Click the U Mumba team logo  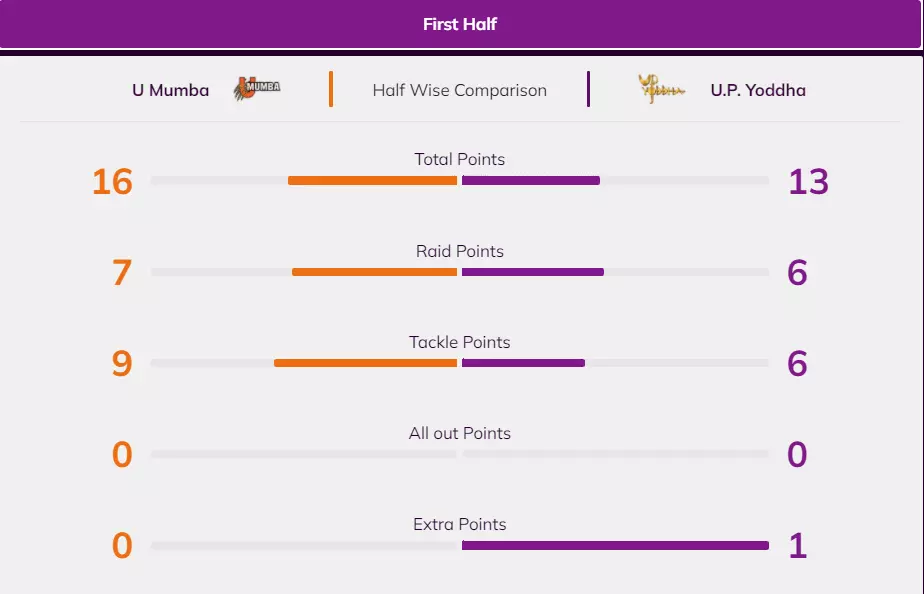point(257,89)
